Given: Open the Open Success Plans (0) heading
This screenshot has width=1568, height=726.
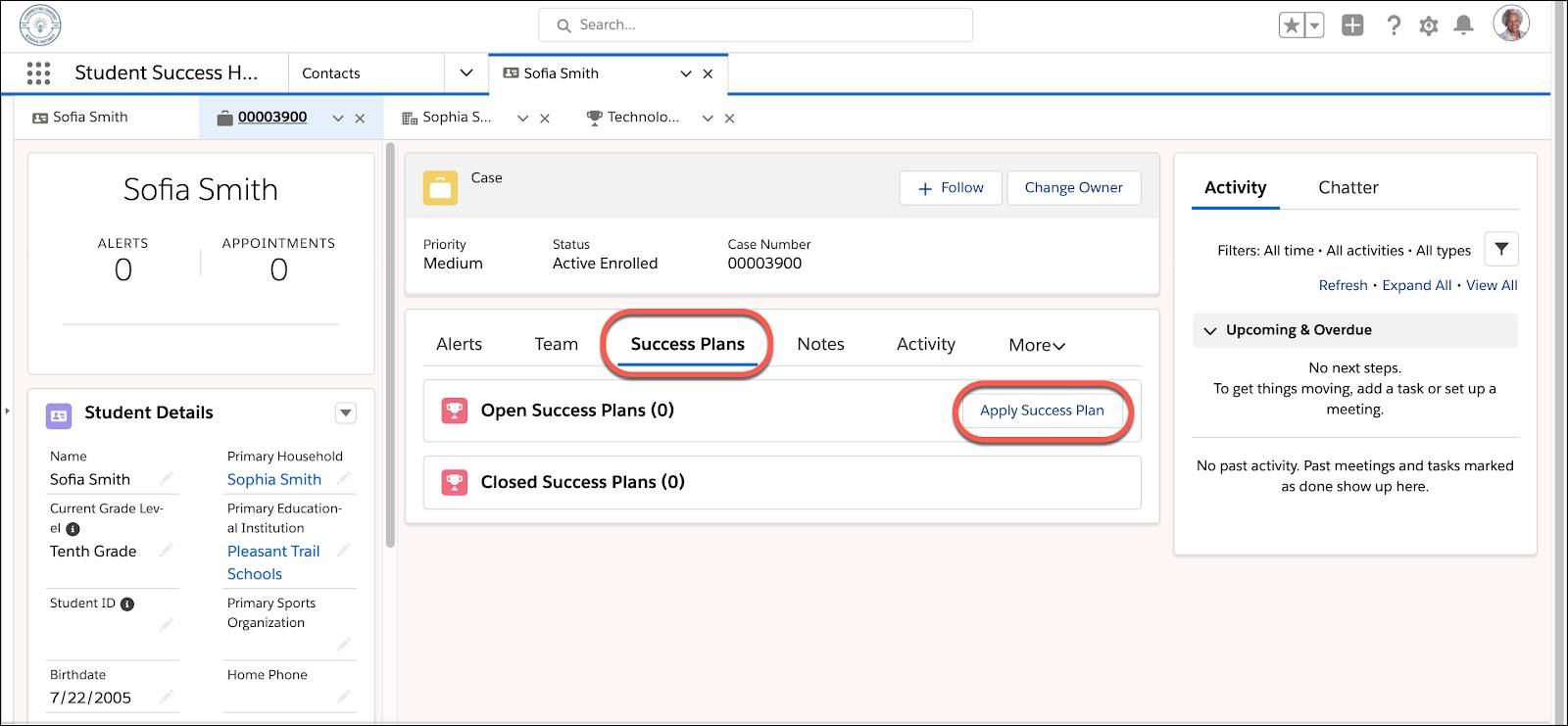Looking at the screenshot, I should [x=577, y=411].
